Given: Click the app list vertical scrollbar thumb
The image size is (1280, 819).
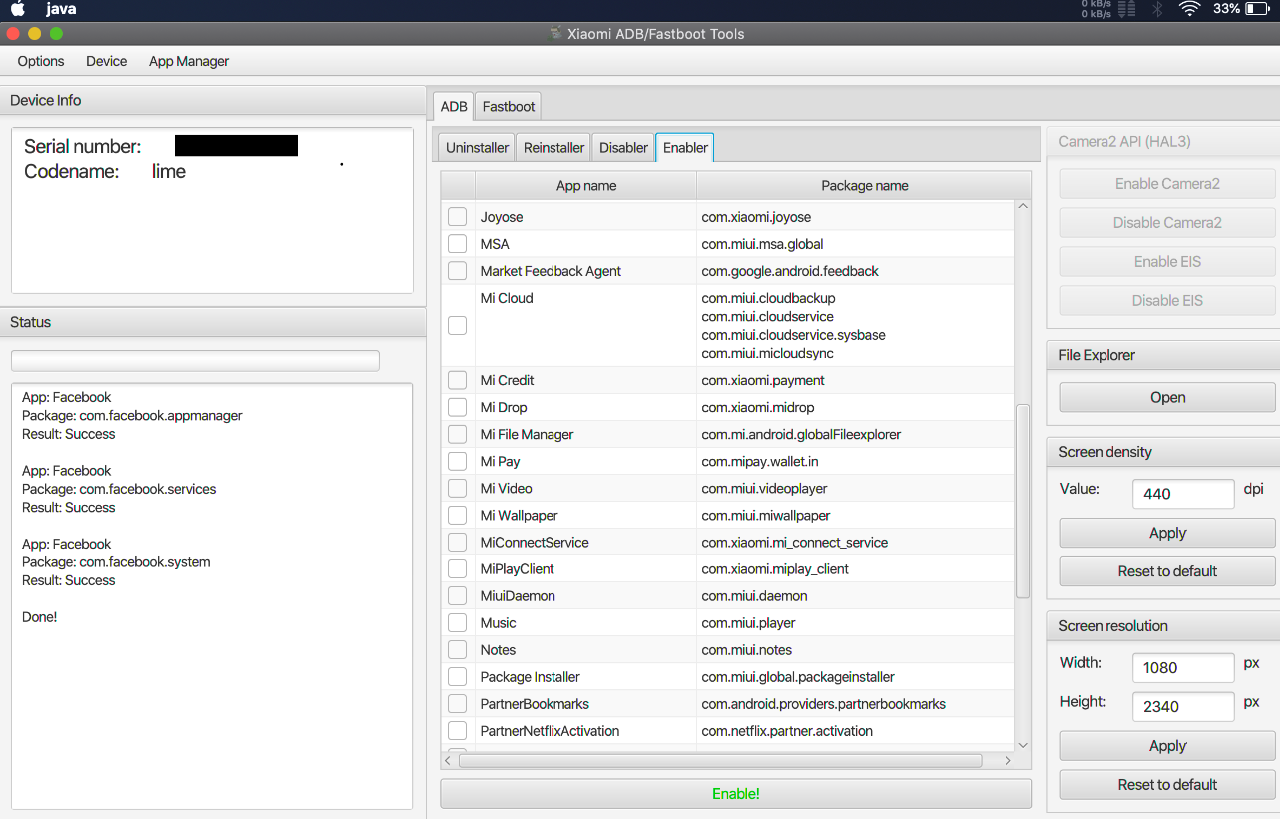Looking at the screenshot, I should point(1022,501).
